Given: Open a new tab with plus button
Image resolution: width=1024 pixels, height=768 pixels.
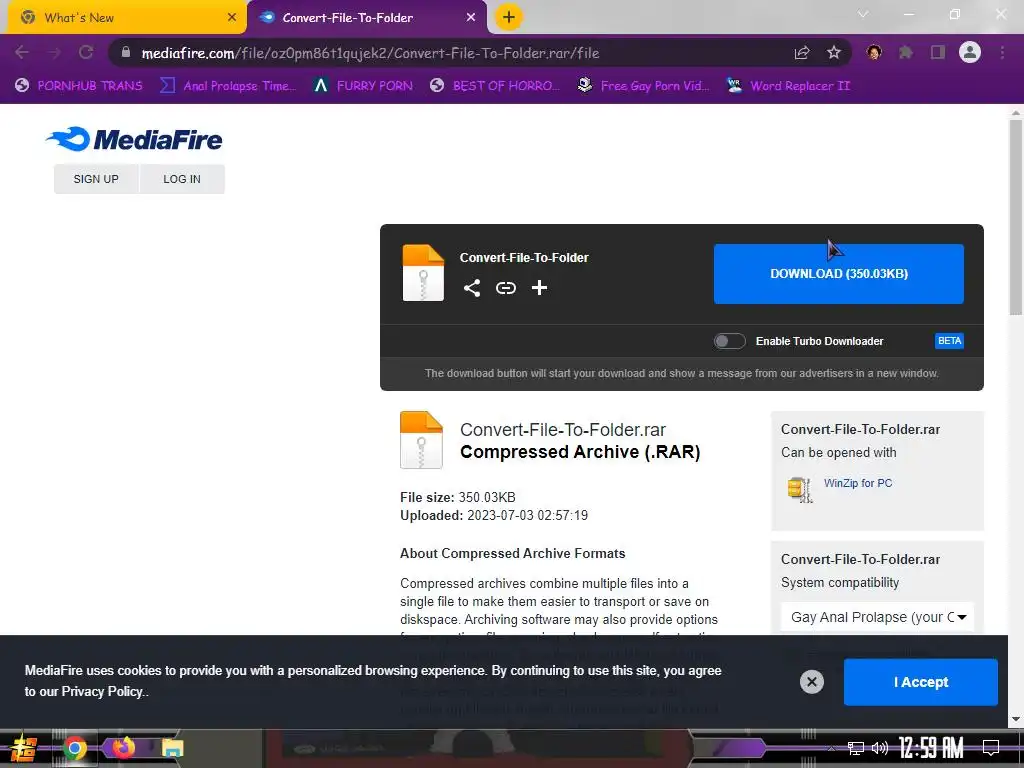Looking at the screenshot, I should pos(509,17).
